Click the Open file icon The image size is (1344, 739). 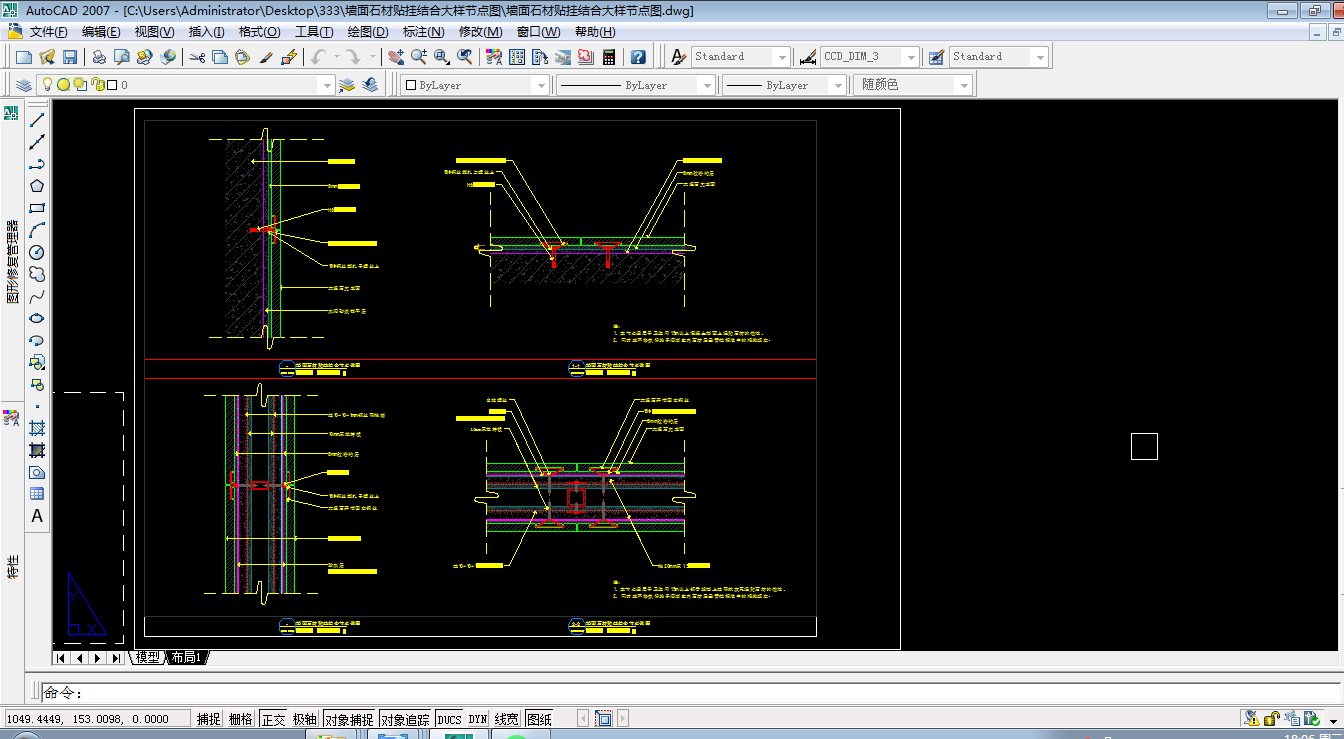tap(47, 57)
